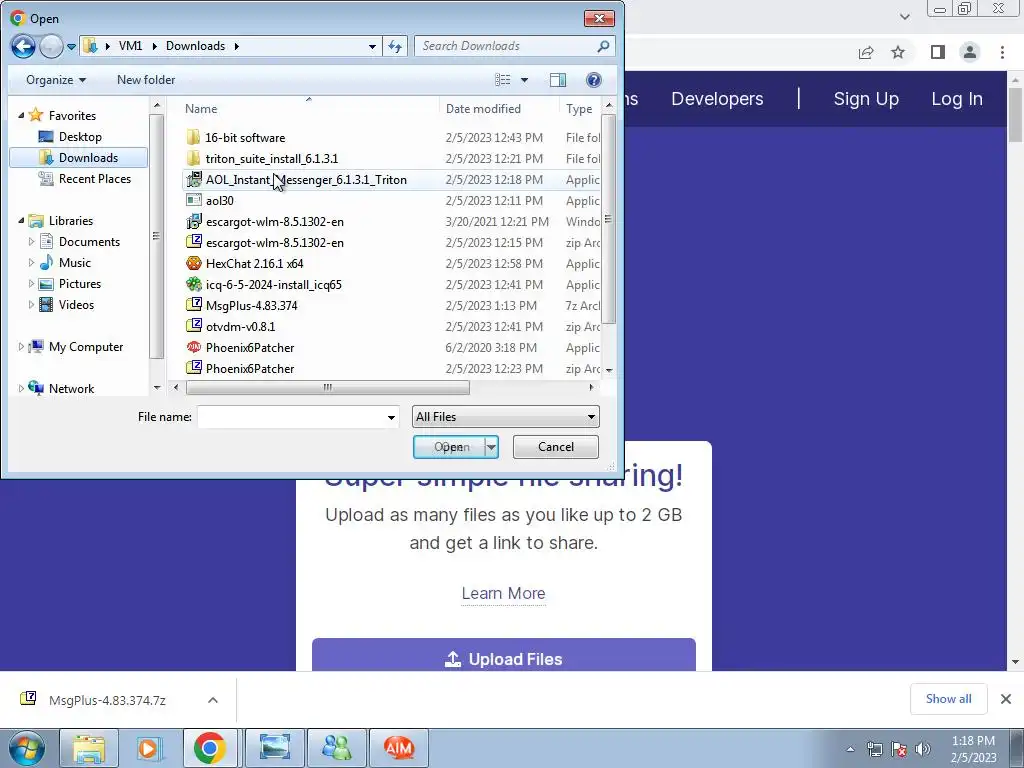Viewport: 1024px width, 768px height.
Task: Click the Windows Start orb
Action: click(27, 749)
